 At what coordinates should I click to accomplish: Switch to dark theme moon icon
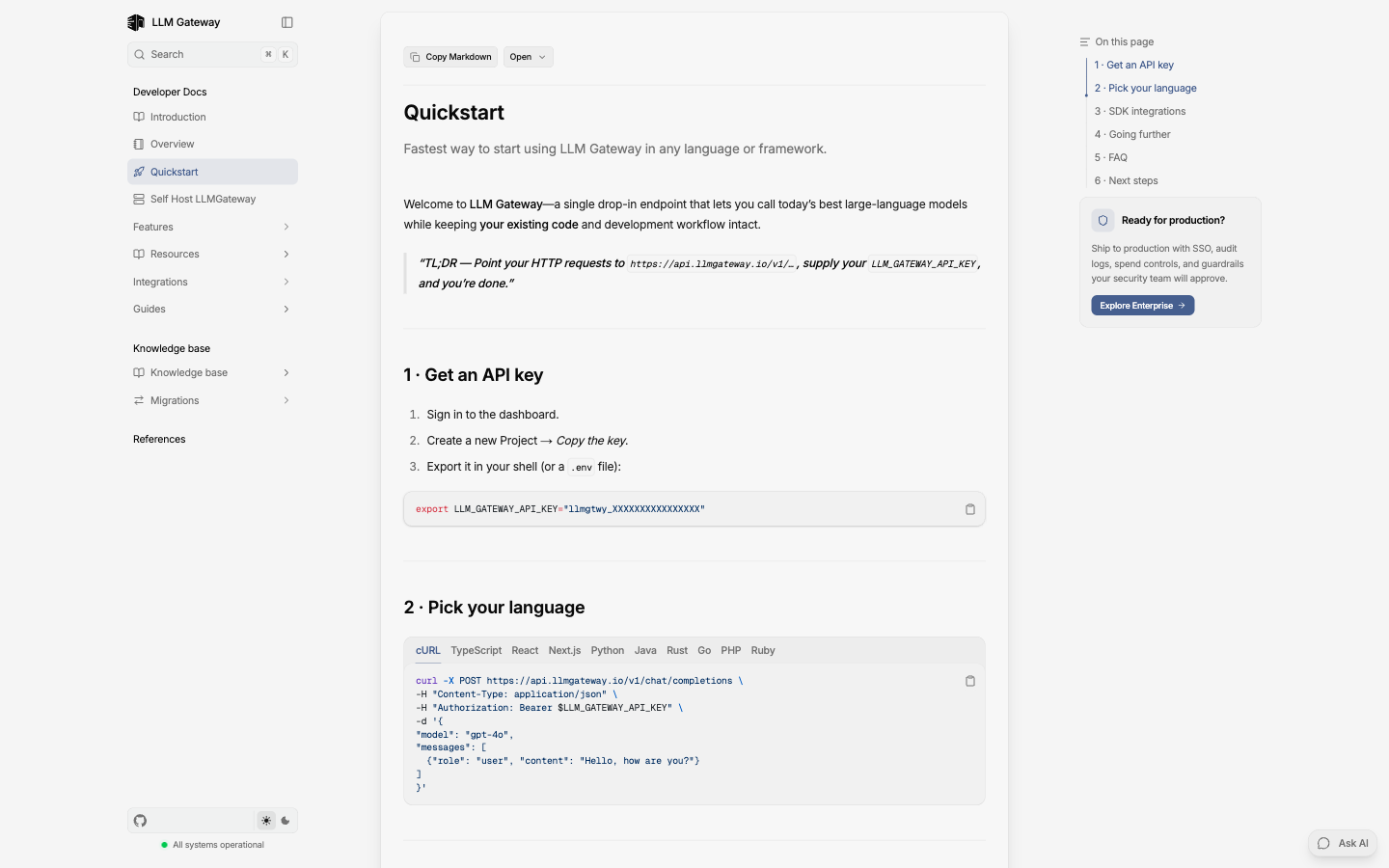(286, 821)
